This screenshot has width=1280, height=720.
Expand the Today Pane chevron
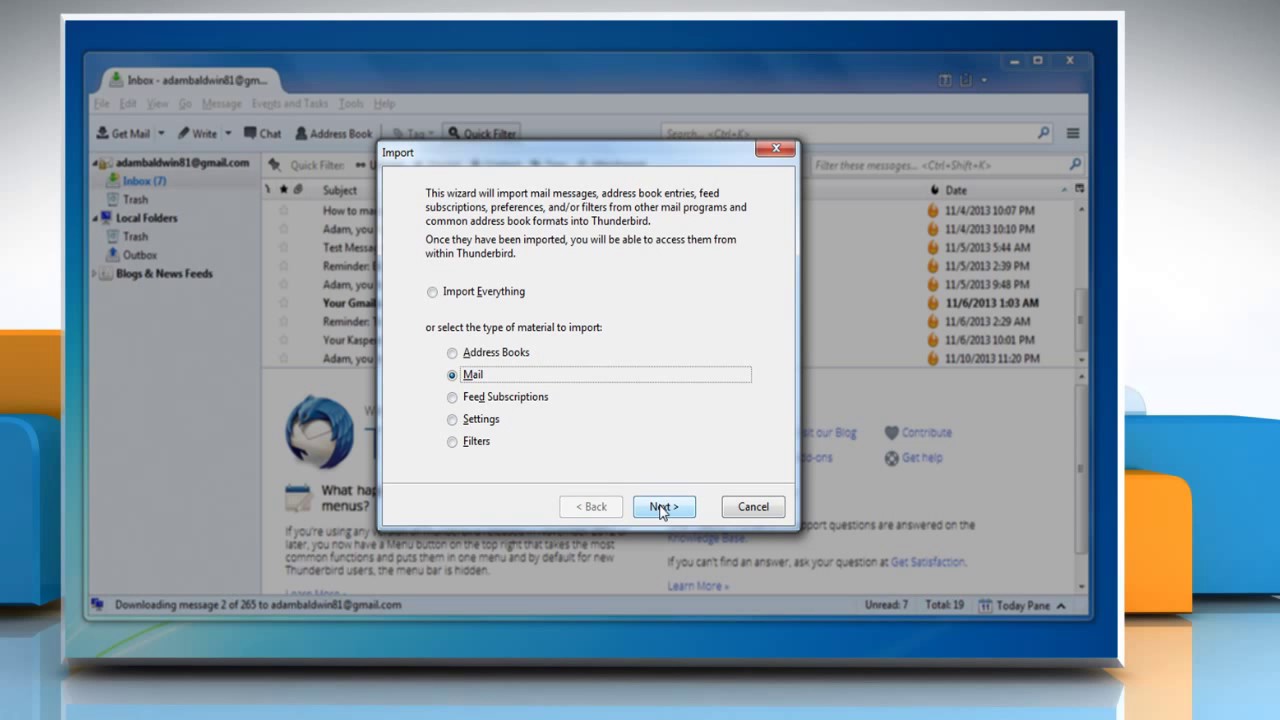pyautogui.click(x=1061, y=606)
